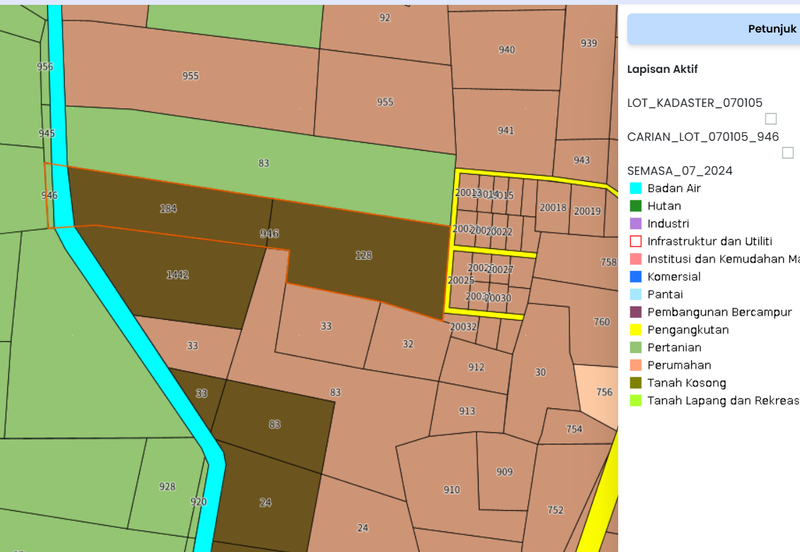
Task: Click the Petunjuk panel header button
Action: (x=713, y=29)
